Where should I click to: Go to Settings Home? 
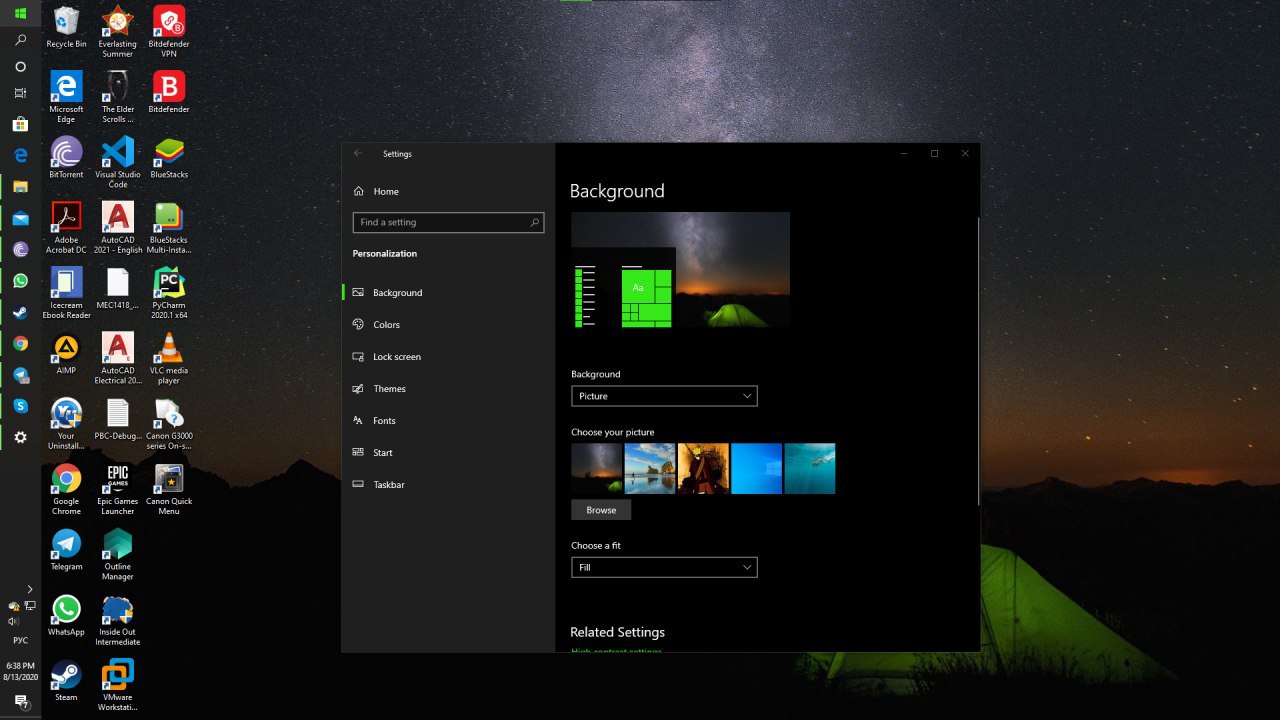[386, 191]
